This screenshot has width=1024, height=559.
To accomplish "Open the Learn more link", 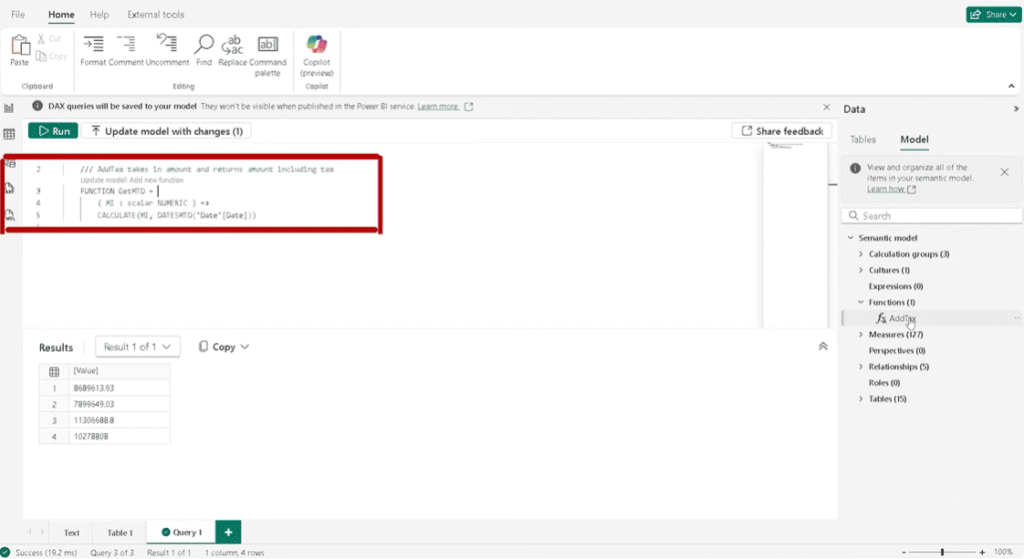I will 438,106.
